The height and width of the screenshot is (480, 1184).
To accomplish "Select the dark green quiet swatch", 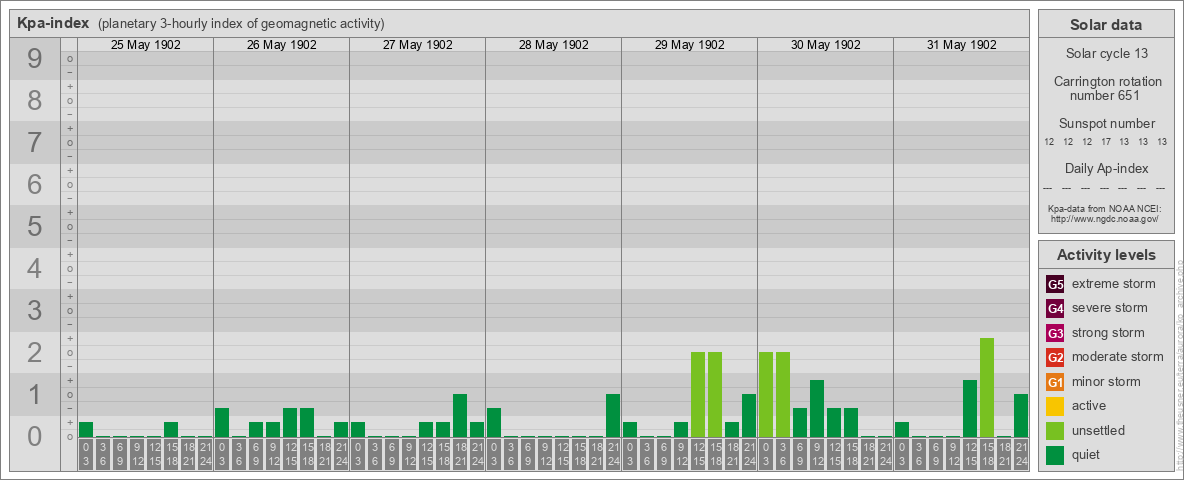I will 1055,455.
